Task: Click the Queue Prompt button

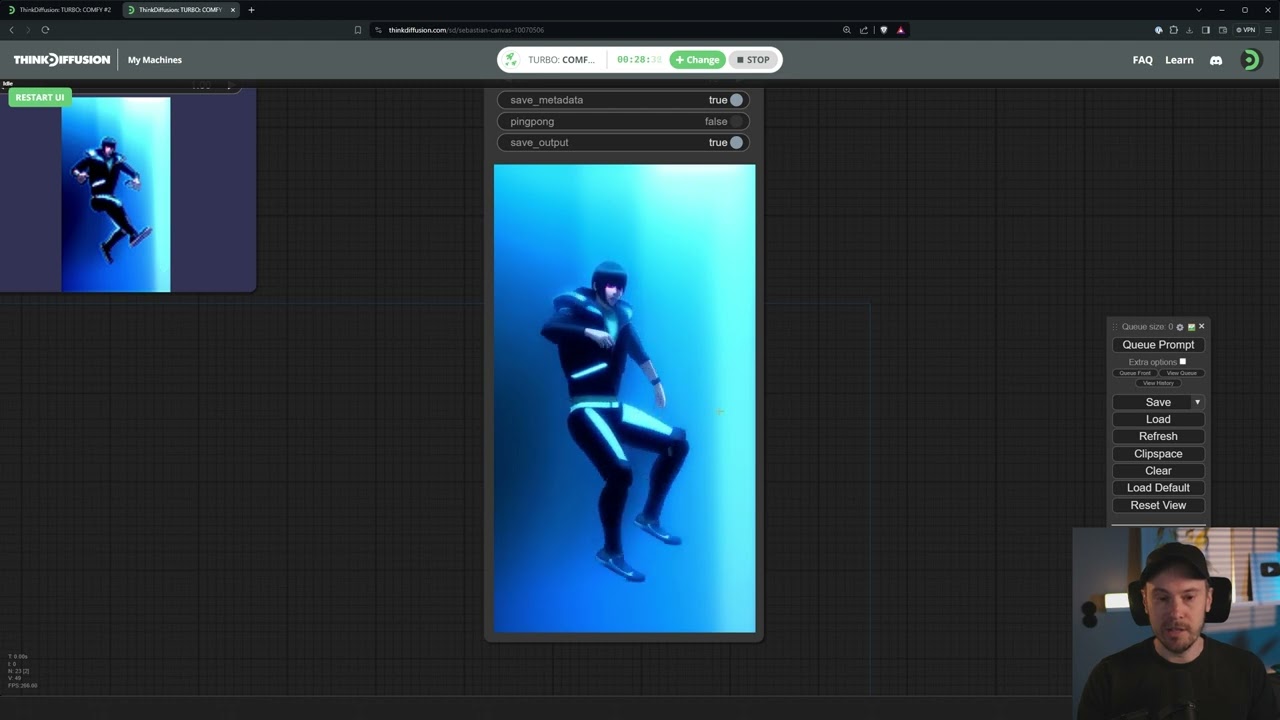Action: tap(1158, 345)
